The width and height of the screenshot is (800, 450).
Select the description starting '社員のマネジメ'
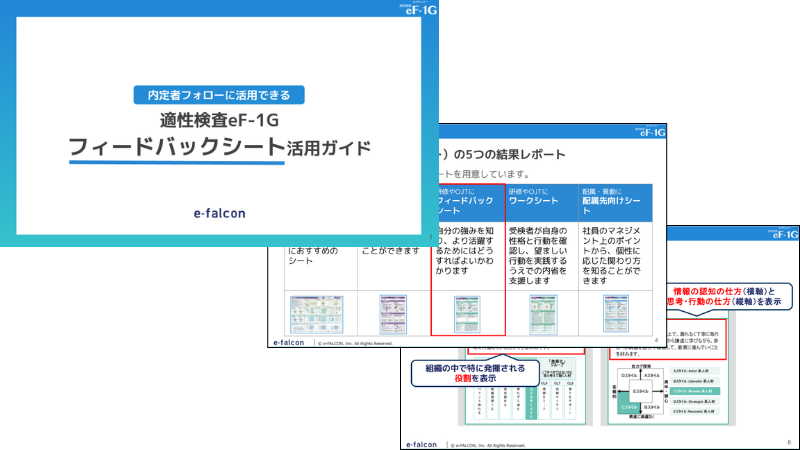[x=612, y=256]
